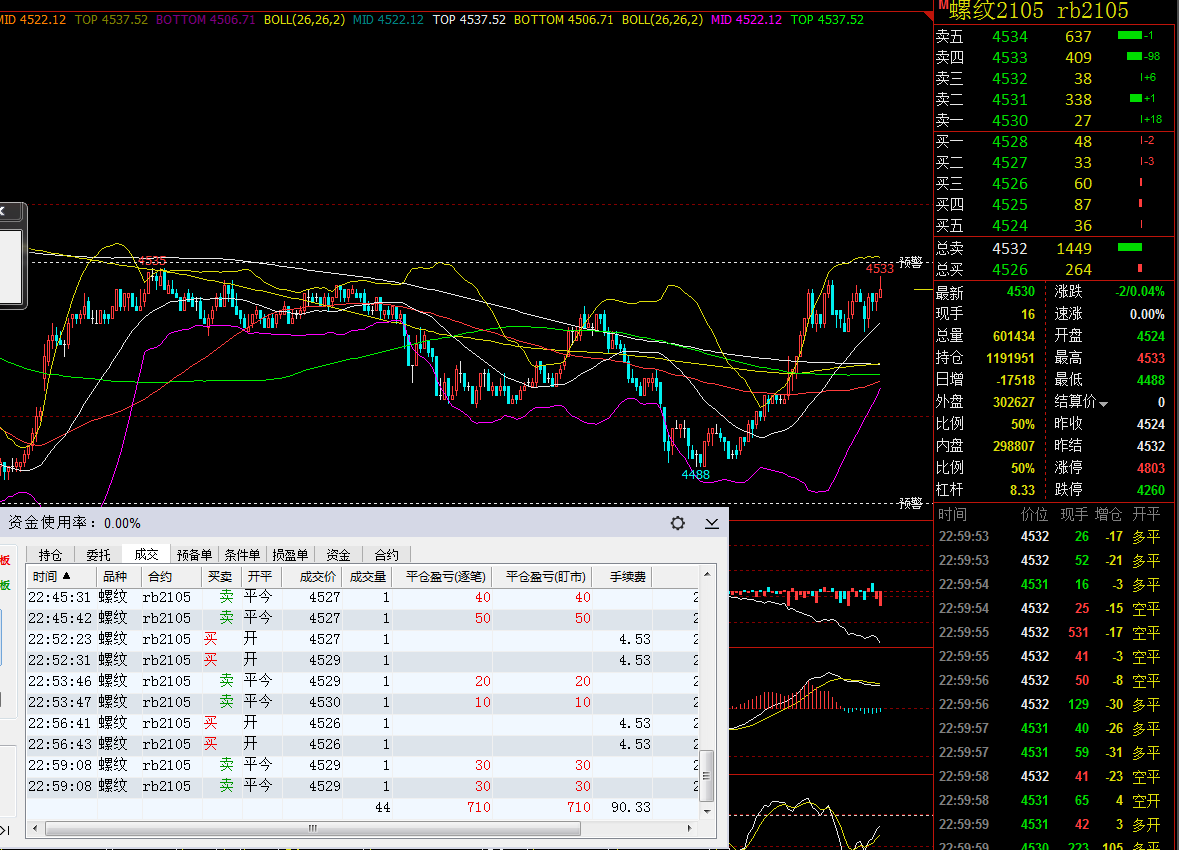This screenshot has width=1179, height=850.
Task: Expand the 结算价 dropdown arrow
Action: [1104, 403]
